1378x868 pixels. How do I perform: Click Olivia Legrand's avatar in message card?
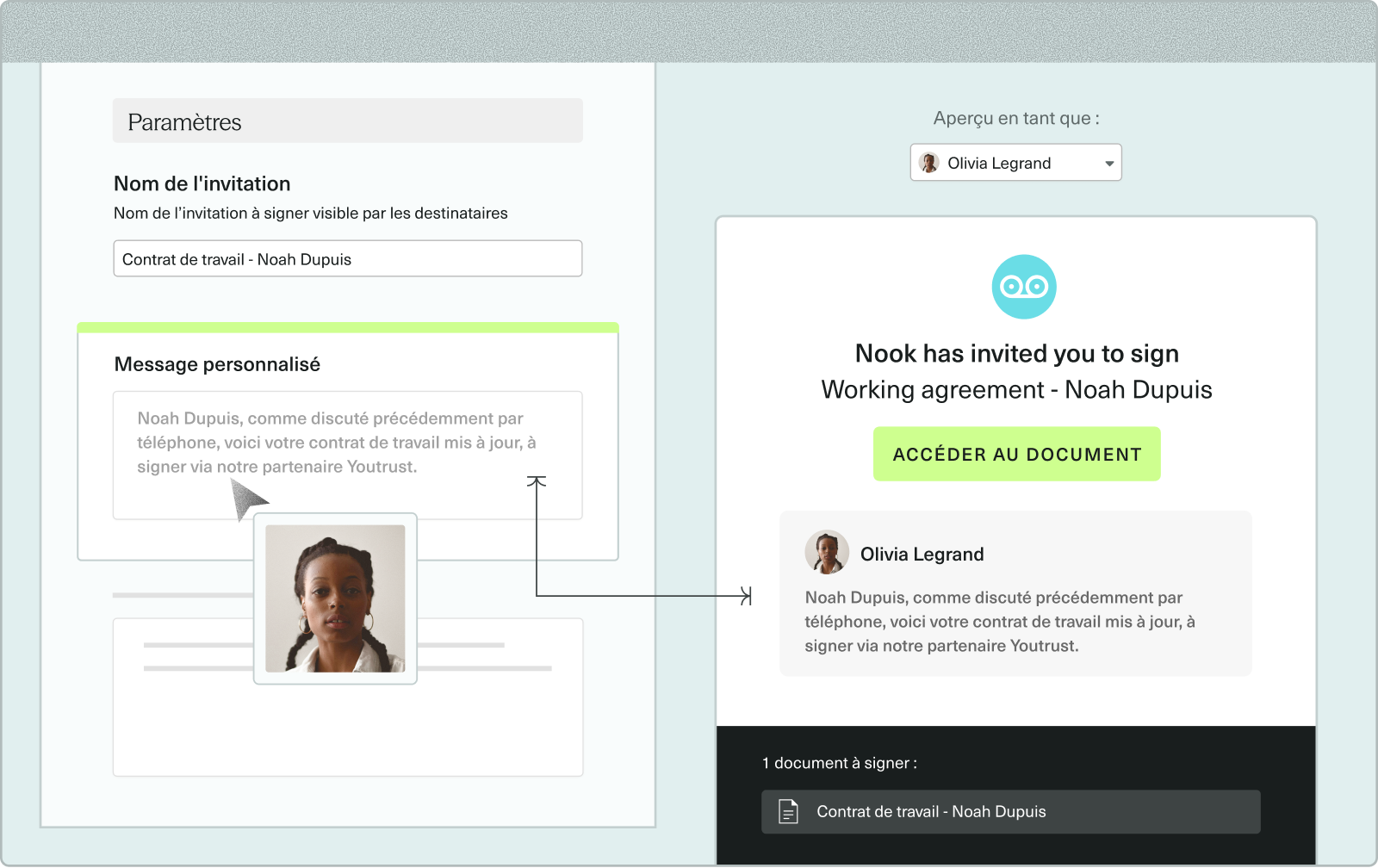pyautogui.click(x=827, y=552)
